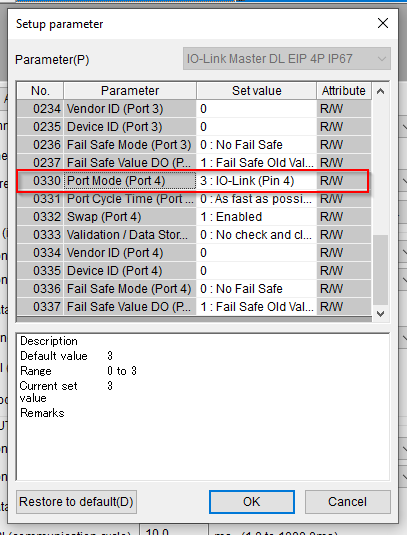Click set value 0 : No check and cl...
The width and height of the screenshot is (407, 535).
pyautogui.click(x=257, y=235)
